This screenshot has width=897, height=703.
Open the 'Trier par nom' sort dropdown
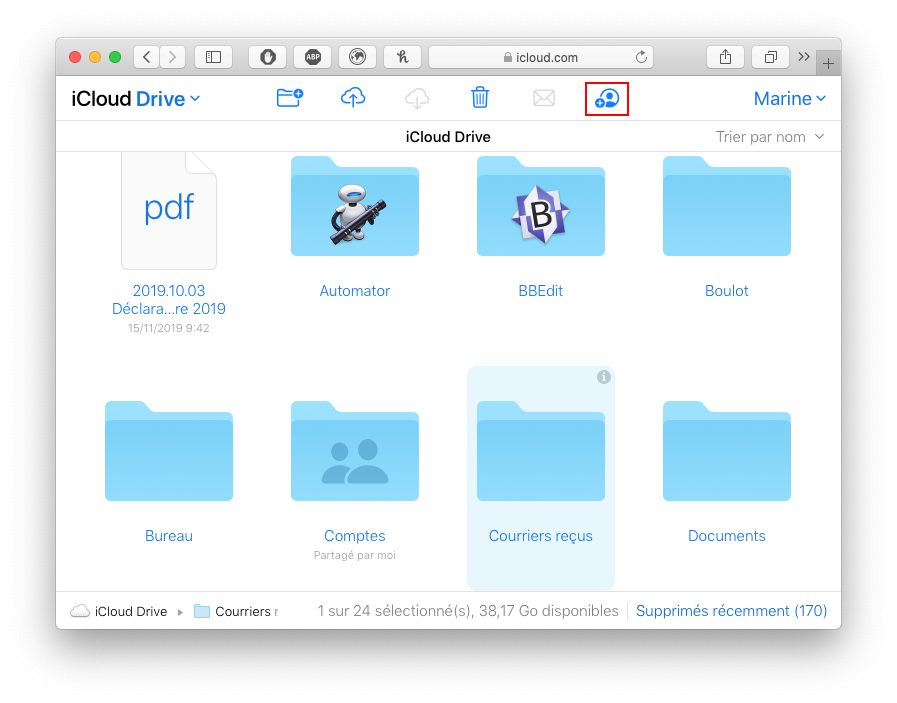[770, 136]
